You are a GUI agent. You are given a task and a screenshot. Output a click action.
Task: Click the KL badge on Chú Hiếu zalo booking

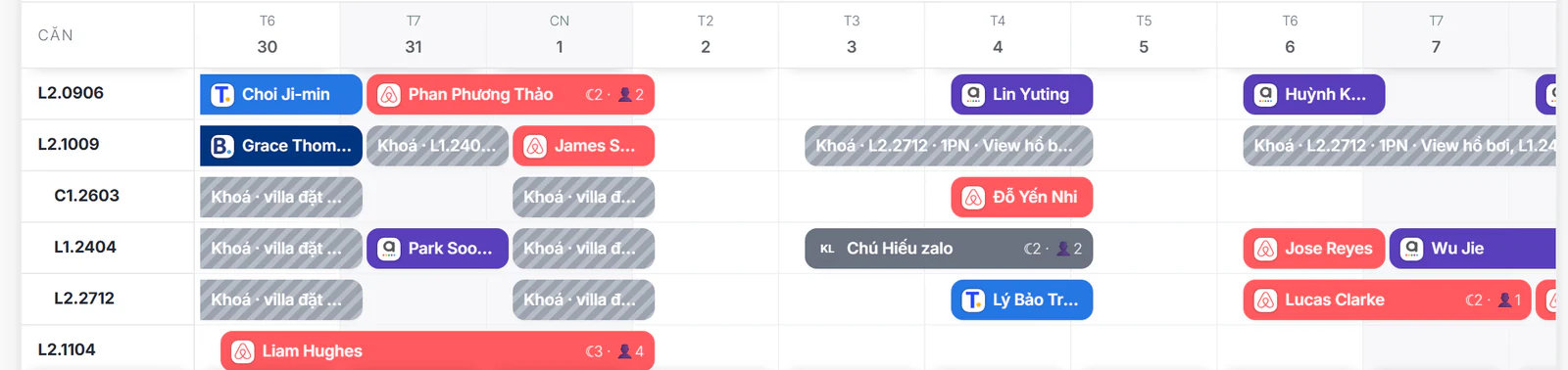pyautogui.click(x=827, y=249)
